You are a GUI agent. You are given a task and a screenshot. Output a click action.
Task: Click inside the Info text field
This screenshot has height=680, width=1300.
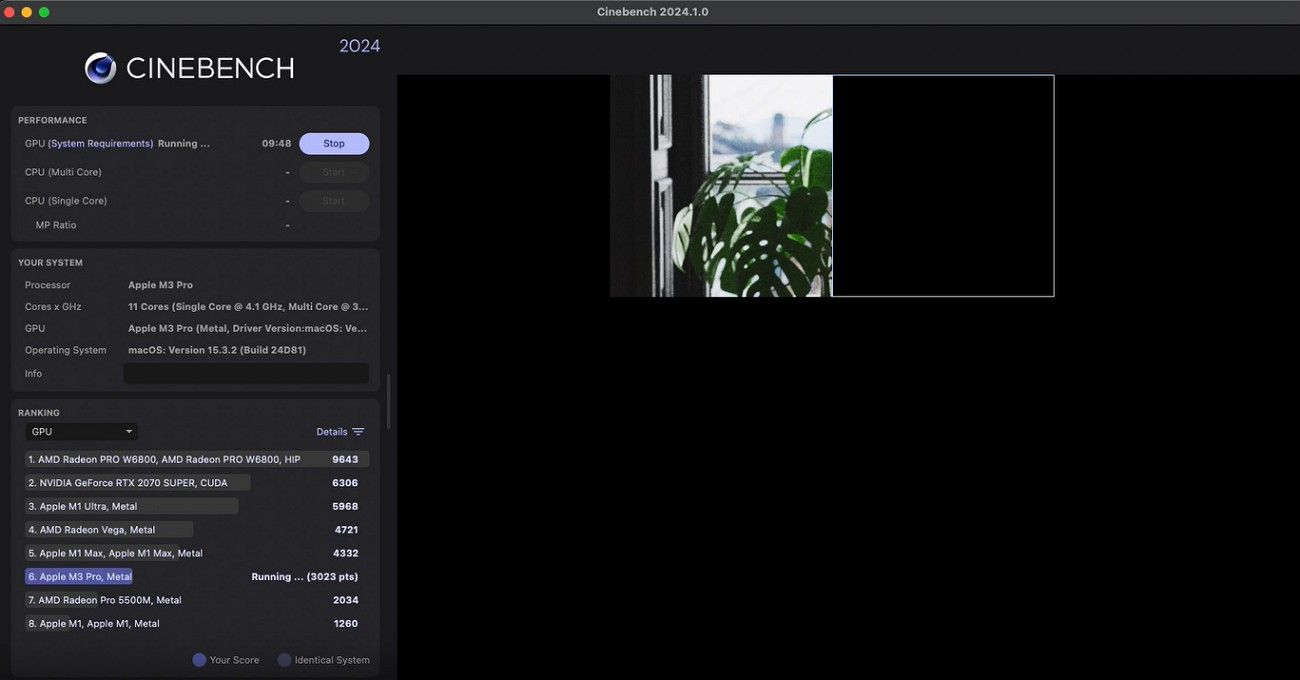(246, 374)
